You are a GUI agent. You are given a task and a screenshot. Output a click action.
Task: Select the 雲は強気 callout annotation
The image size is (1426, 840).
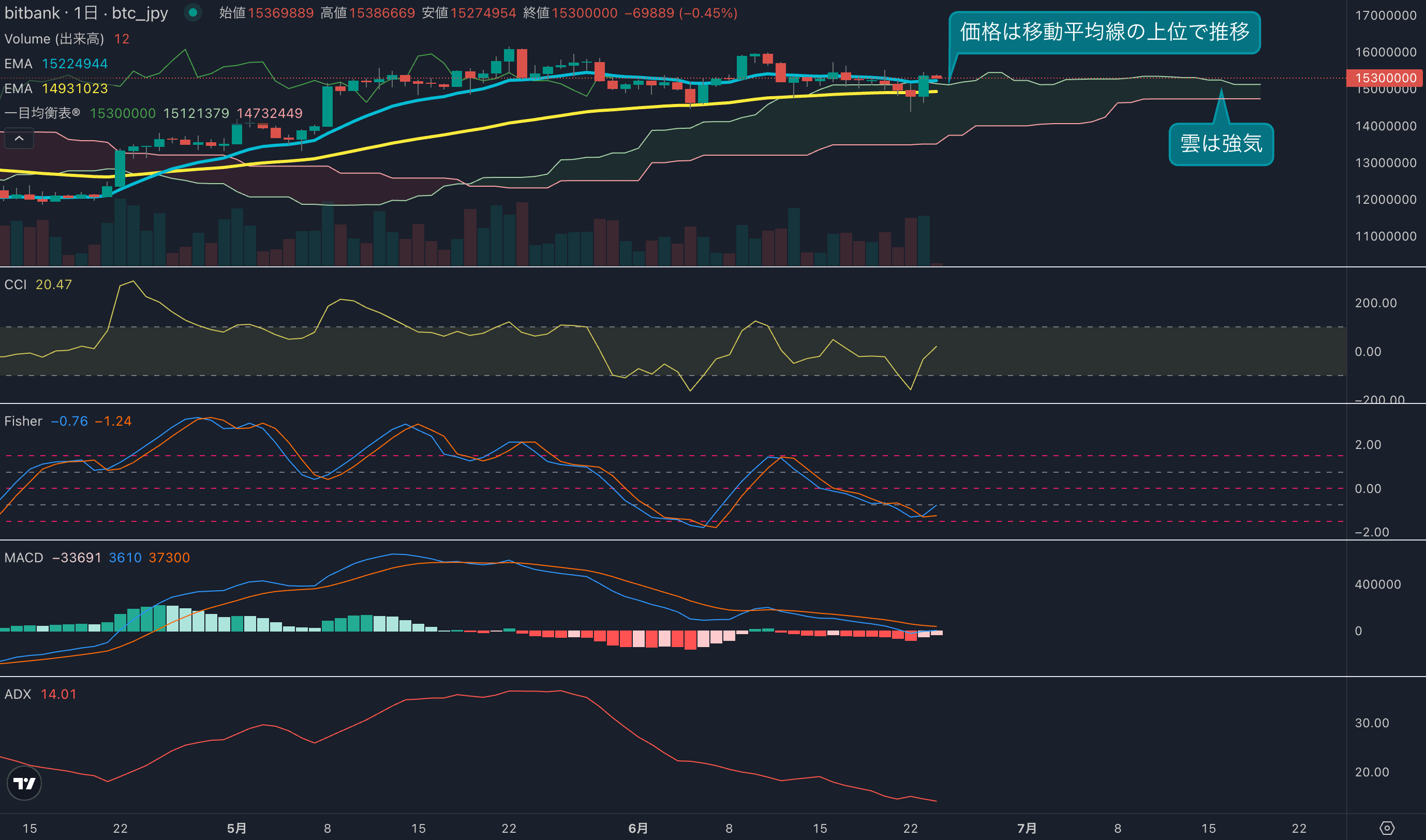1221,144
